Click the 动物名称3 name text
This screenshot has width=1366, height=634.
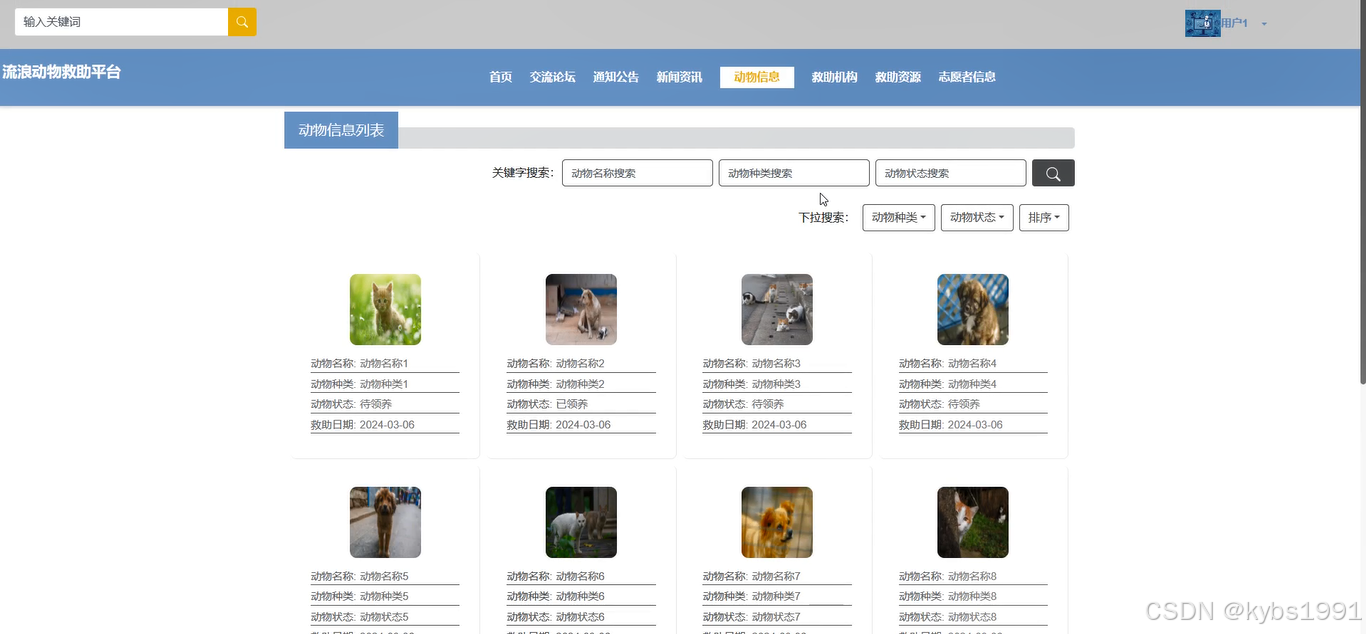tap(776, 364)
